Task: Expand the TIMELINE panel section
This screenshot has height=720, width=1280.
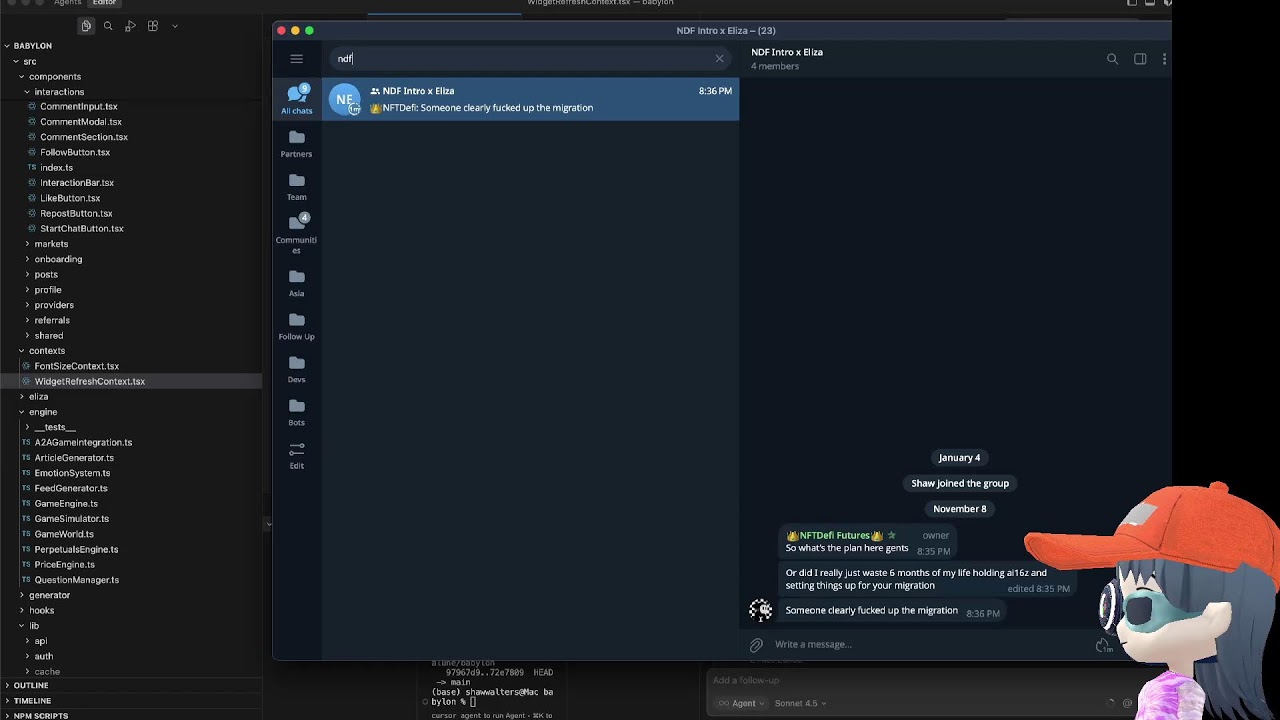Action: 32,701
